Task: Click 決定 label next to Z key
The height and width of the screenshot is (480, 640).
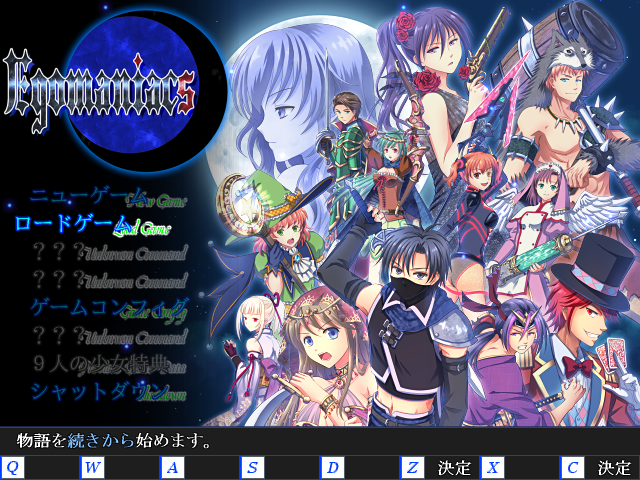Action: point(454,468)
